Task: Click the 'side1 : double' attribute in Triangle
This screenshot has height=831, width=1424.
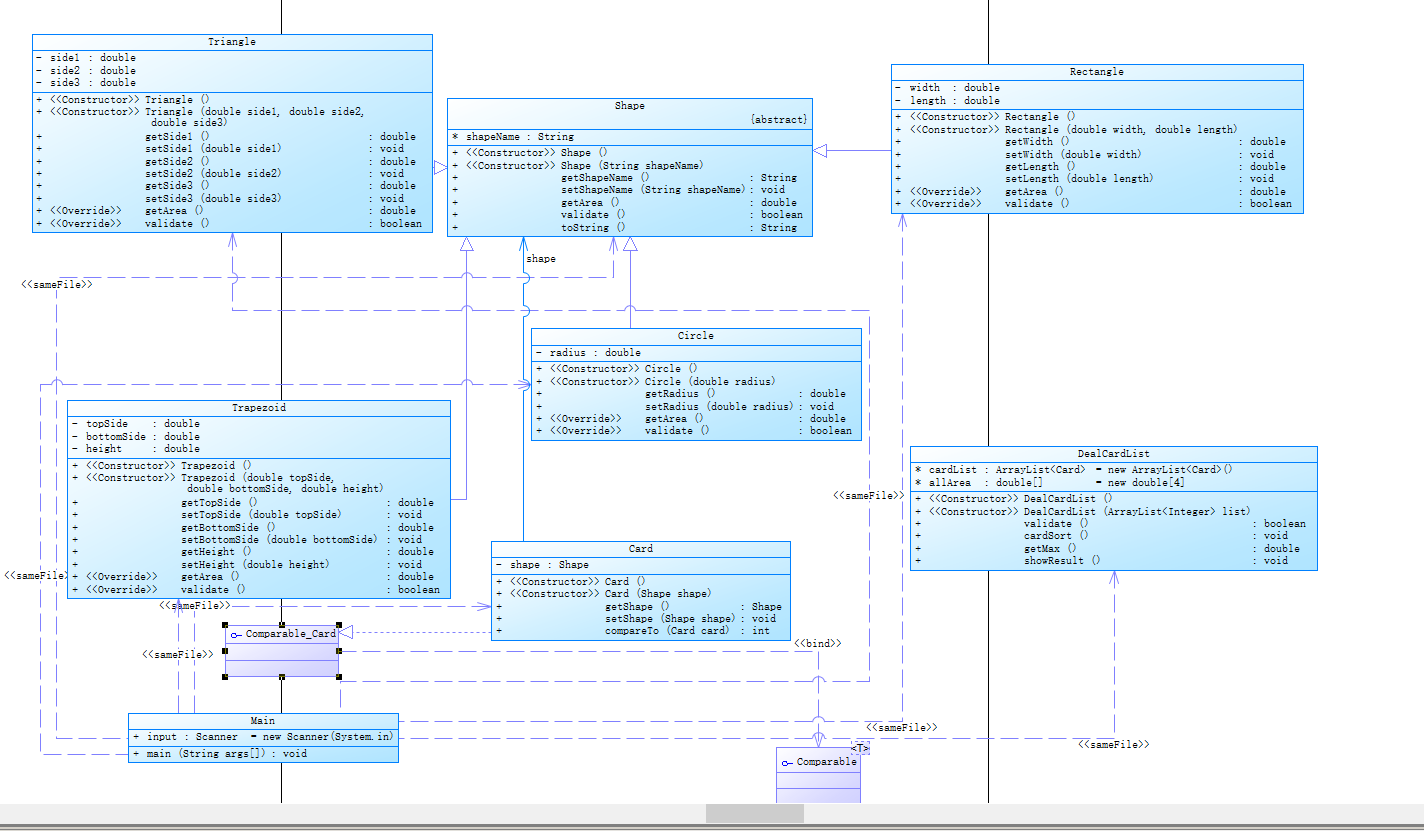Action: coord(85,58)
